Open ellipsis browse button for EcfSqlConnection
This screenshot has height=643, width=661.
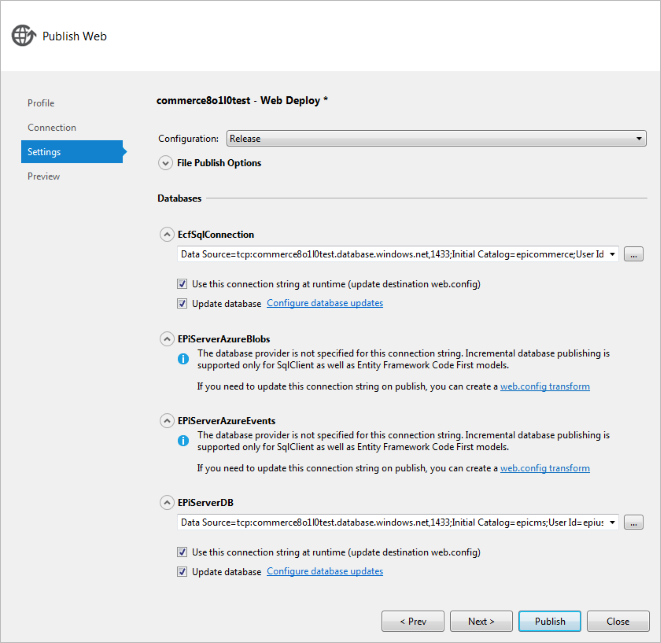(x=634, y=254)
